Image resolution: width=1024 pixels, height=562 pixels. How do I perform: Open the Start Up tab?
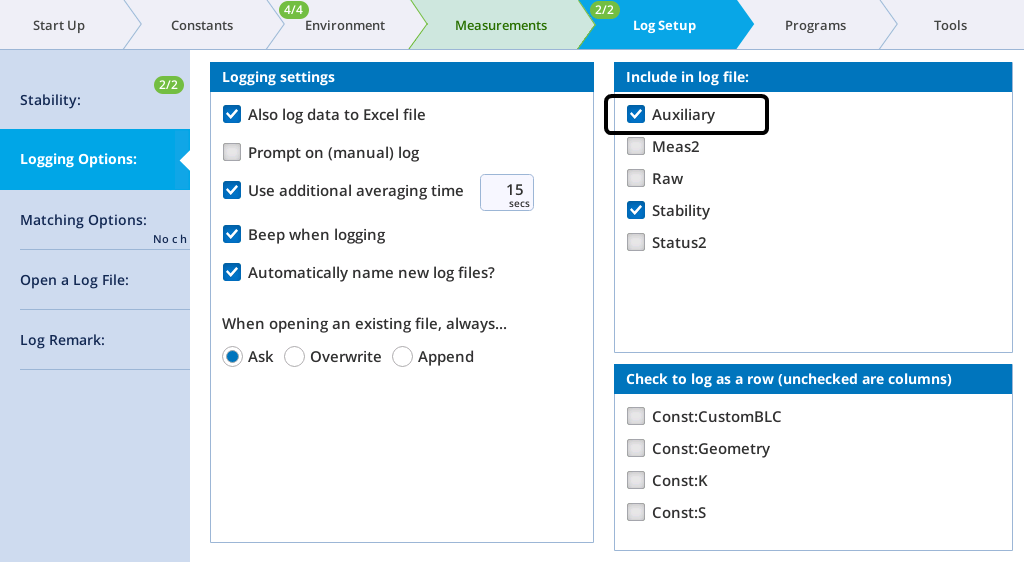(x=59, y=25)
